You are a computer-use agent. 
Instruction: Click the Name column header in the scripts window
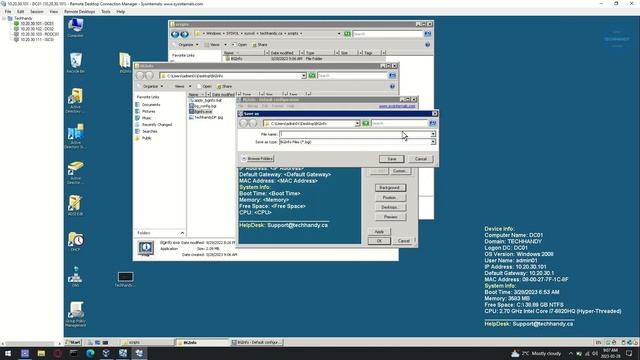tap(244, 53)
